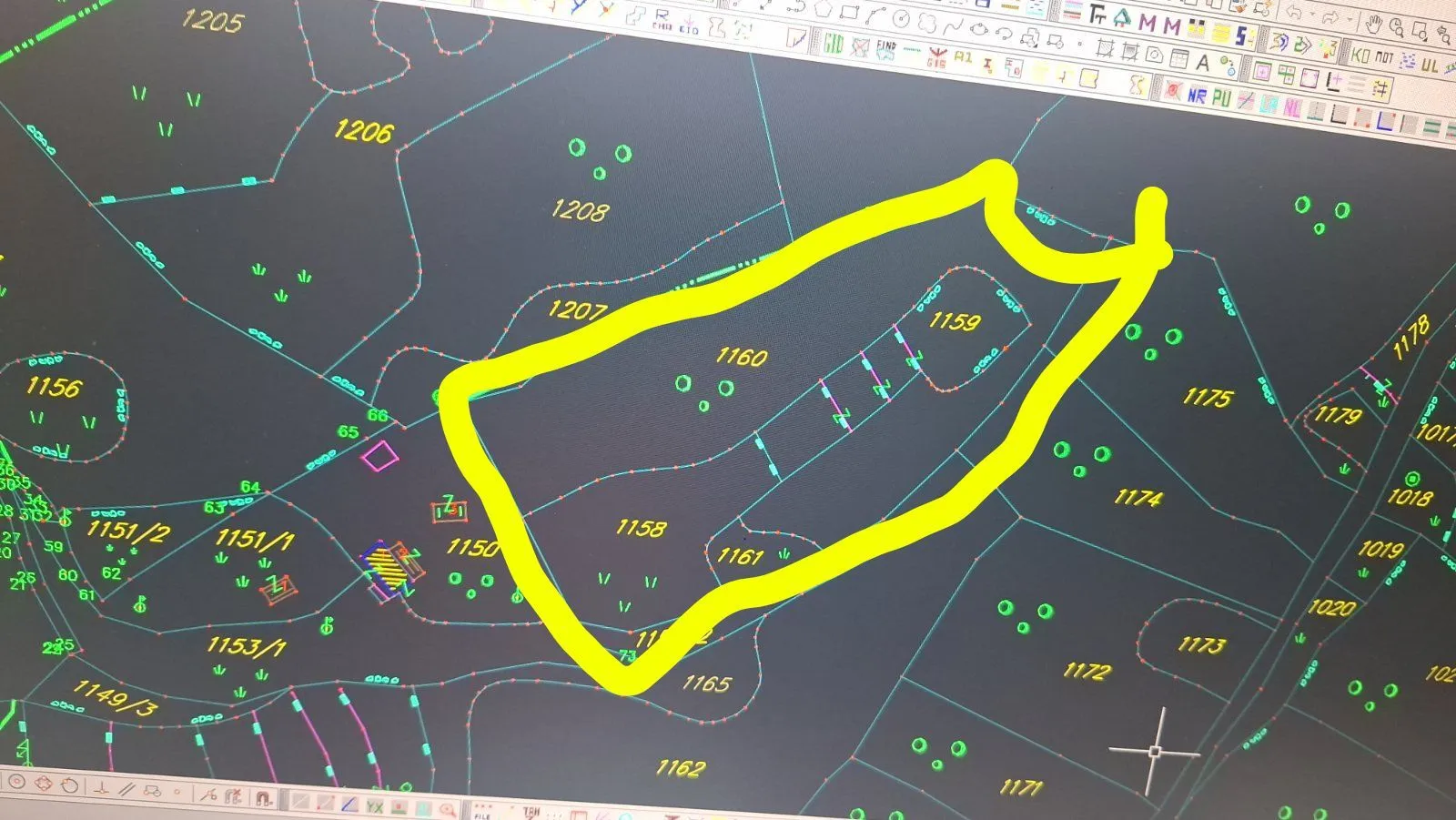The height and width of the screenshot is (820, 1456).
Task: Click the redo arrow button
Action: 1330,17
